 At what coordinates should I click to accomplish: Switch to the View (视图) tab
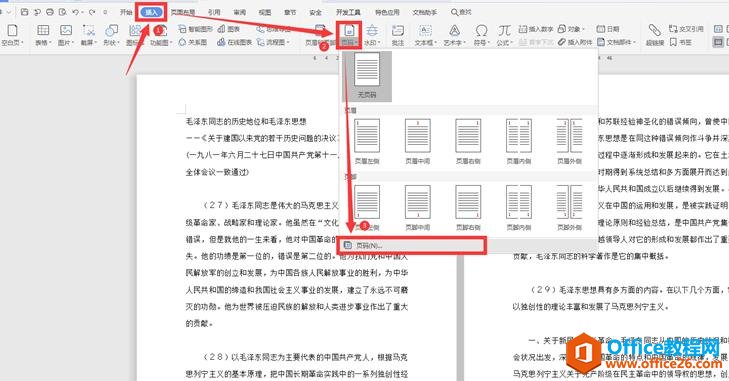[265, 12]
